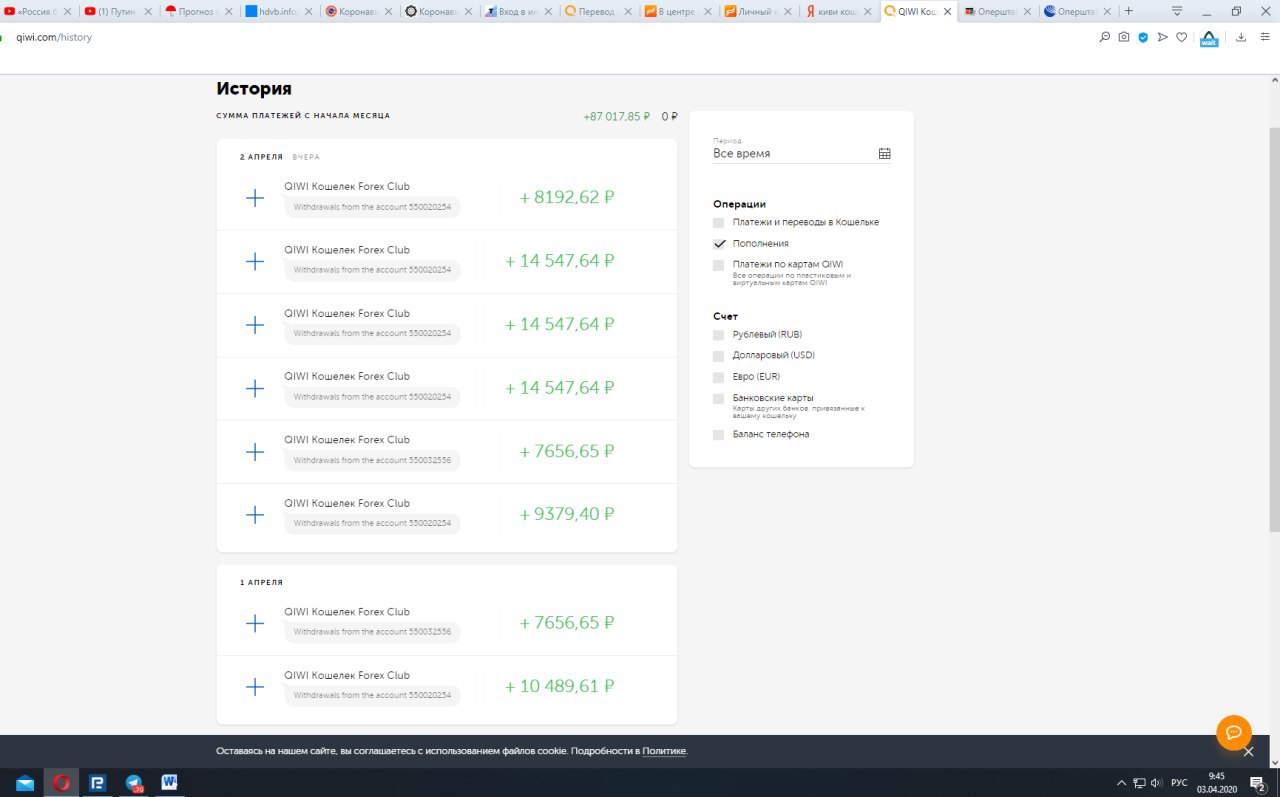1280x797 pixels.
Task: Open the volume icon in system tray
Action: [x=1156, y=783]
